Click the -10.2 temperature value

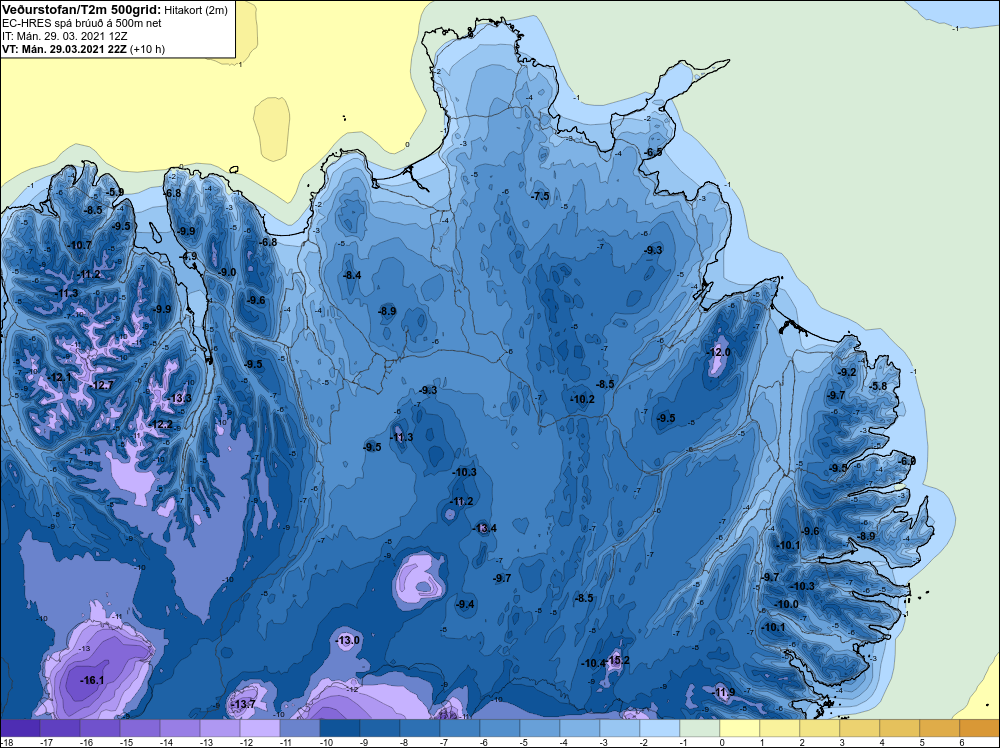pos(582,399)
